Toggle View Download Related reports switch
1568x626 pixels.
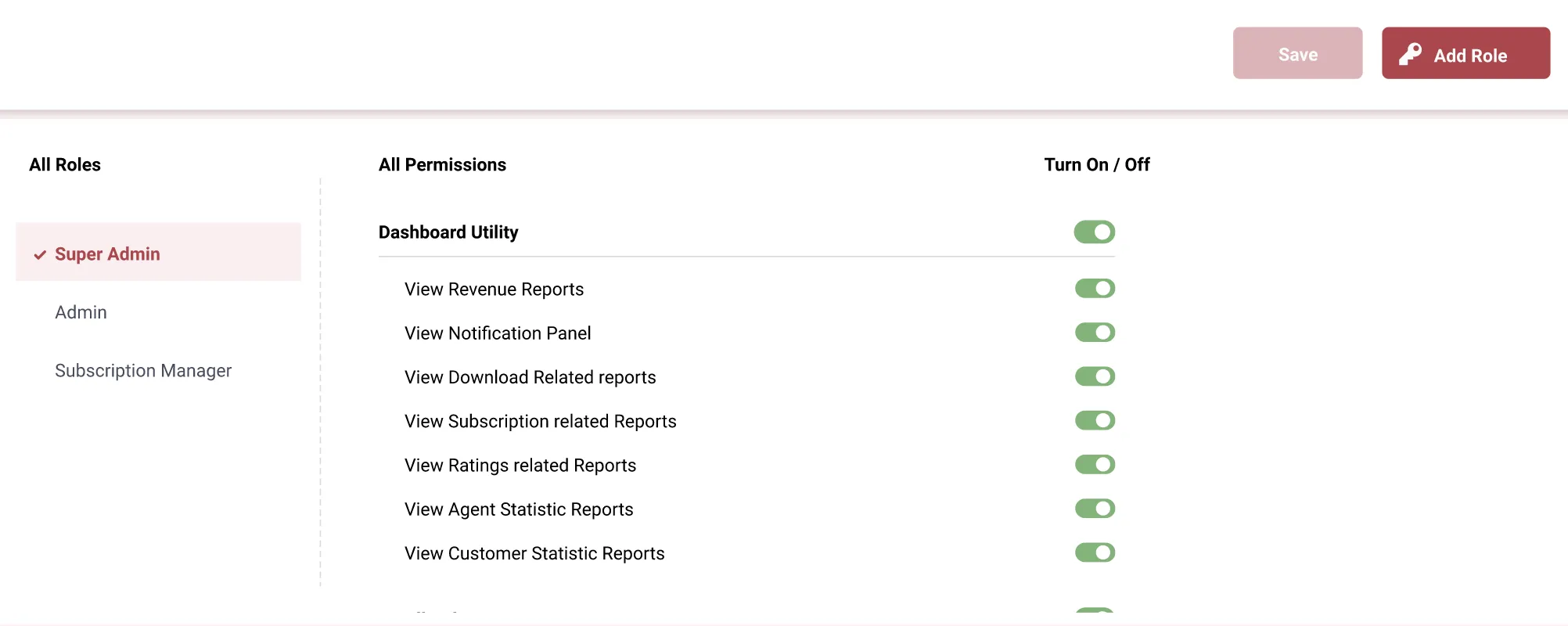[1094, 376]
